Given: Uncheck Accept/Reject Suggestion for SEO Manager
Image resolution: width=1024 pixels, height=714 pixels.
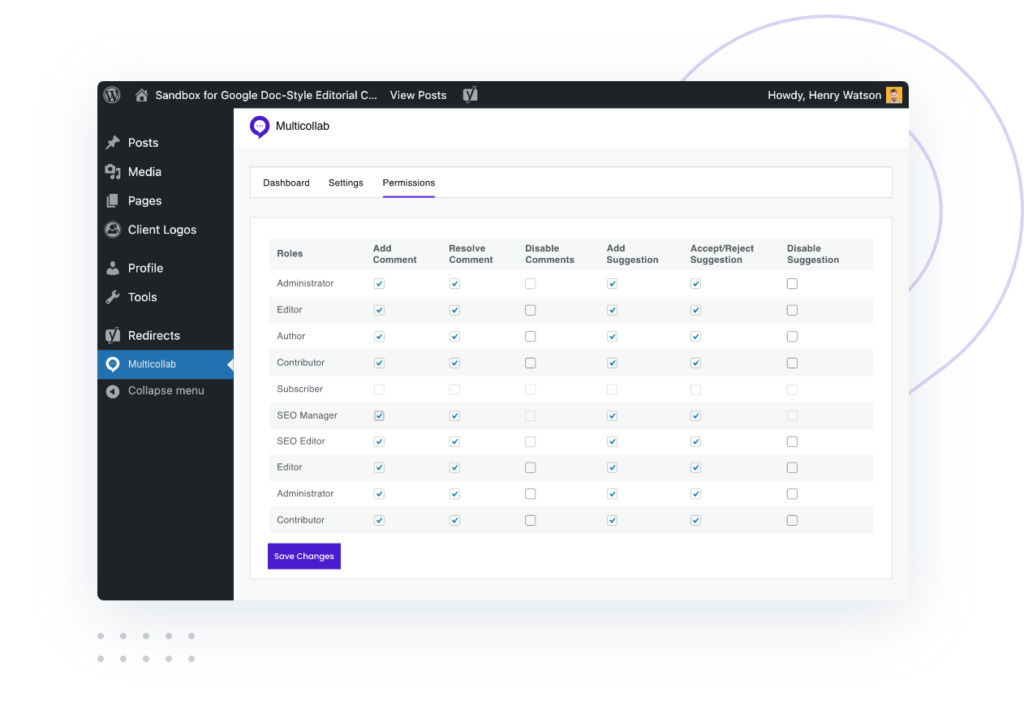Looking at the screenshot, I should tap(696, 415).
